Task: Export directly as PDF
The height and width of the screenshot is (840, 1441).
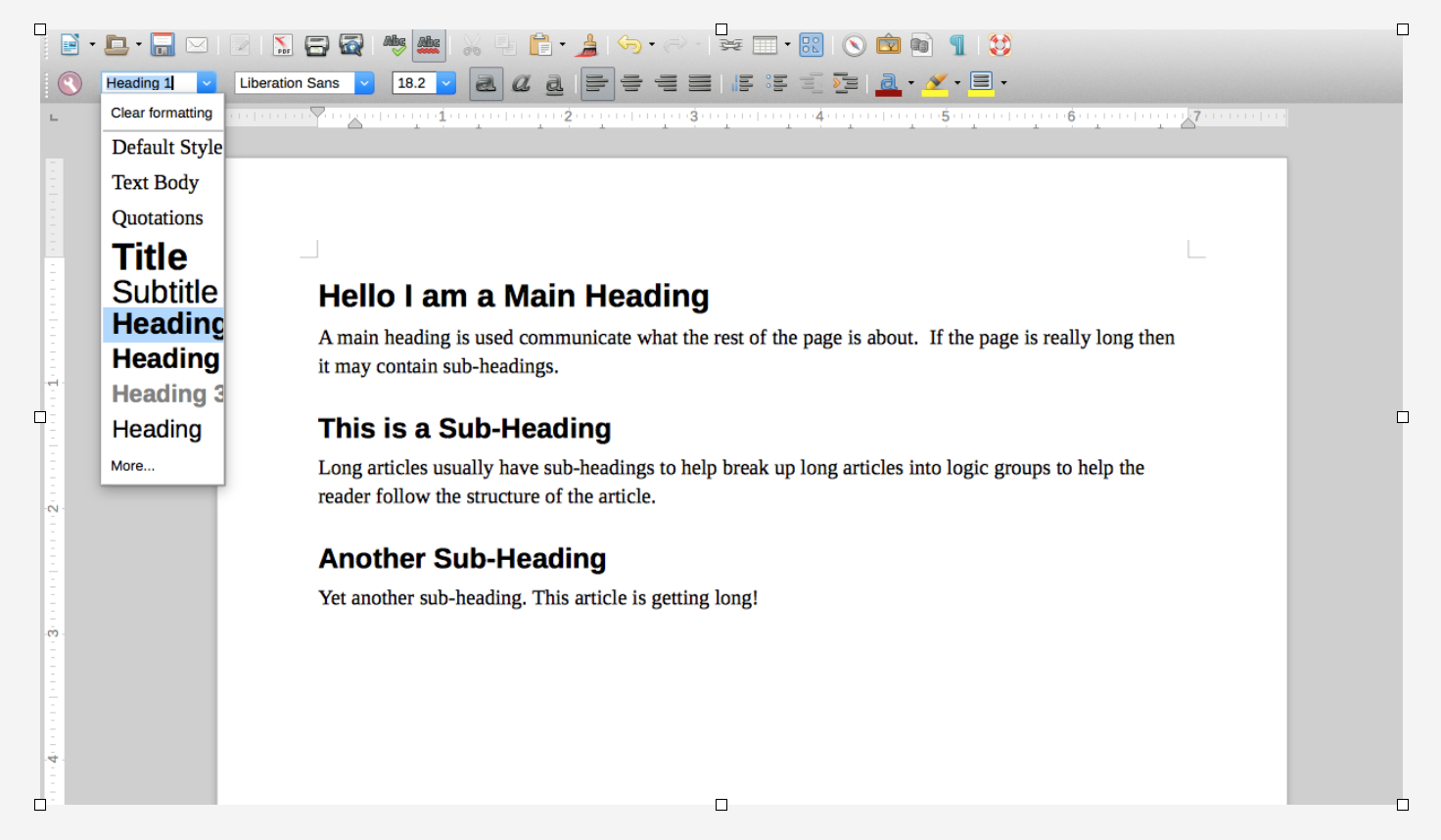Action: (283, 45)
